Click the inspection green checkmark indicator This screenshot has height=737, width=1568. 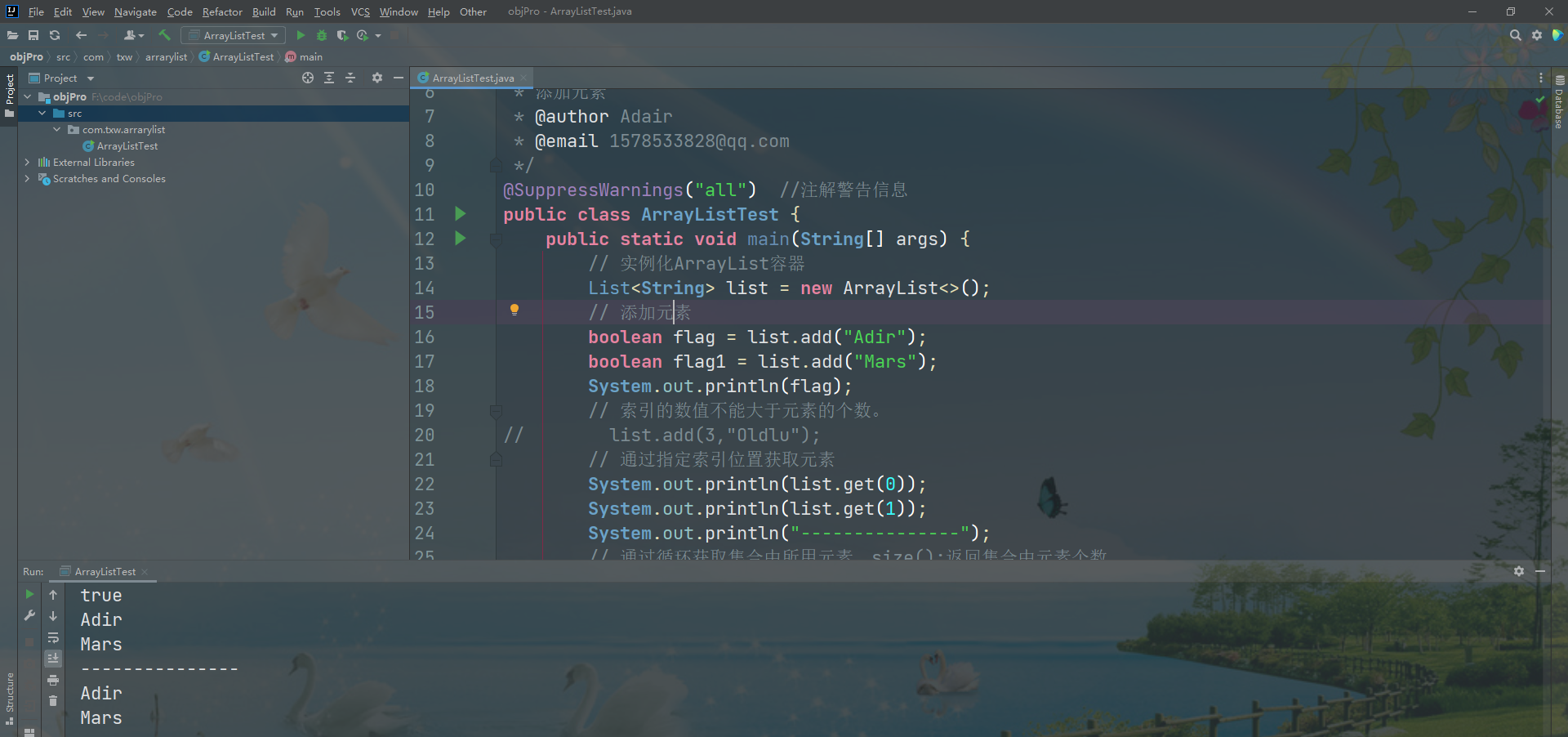click(1539, 99)
